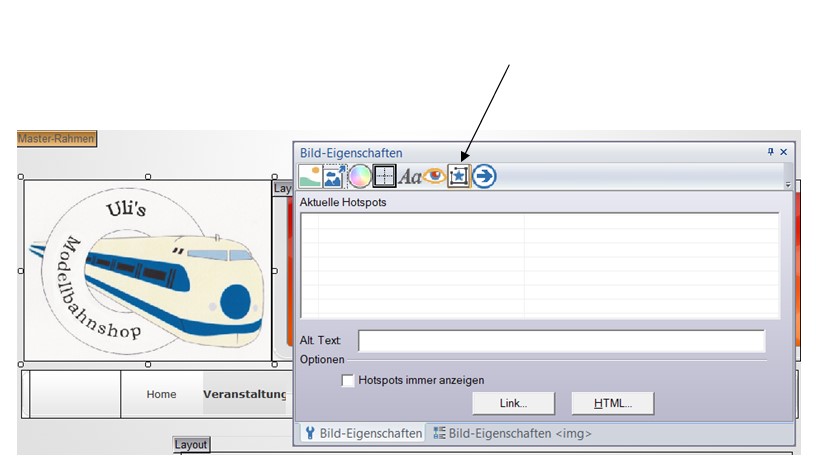The image size is (816, 467).
Task: Switch to the Bild-Eigenschaften tab
Action: [363, 433]
